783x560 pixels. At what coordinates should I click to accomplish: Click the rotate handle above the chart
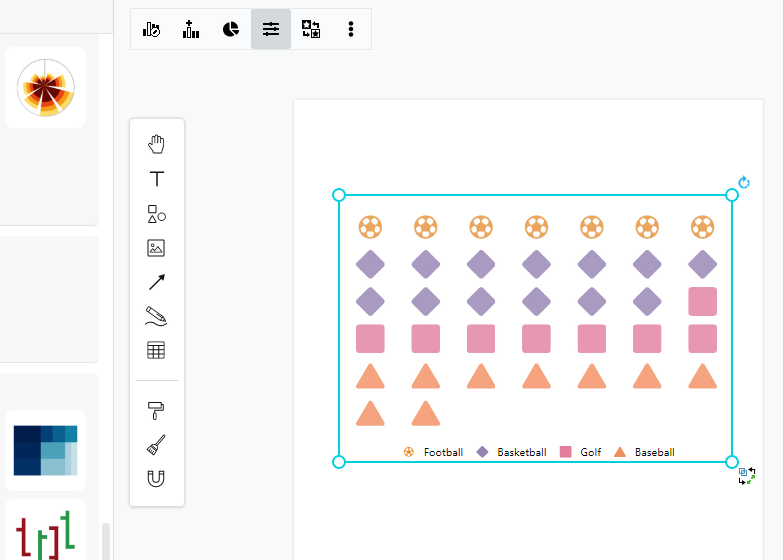[x=744, y=183]
